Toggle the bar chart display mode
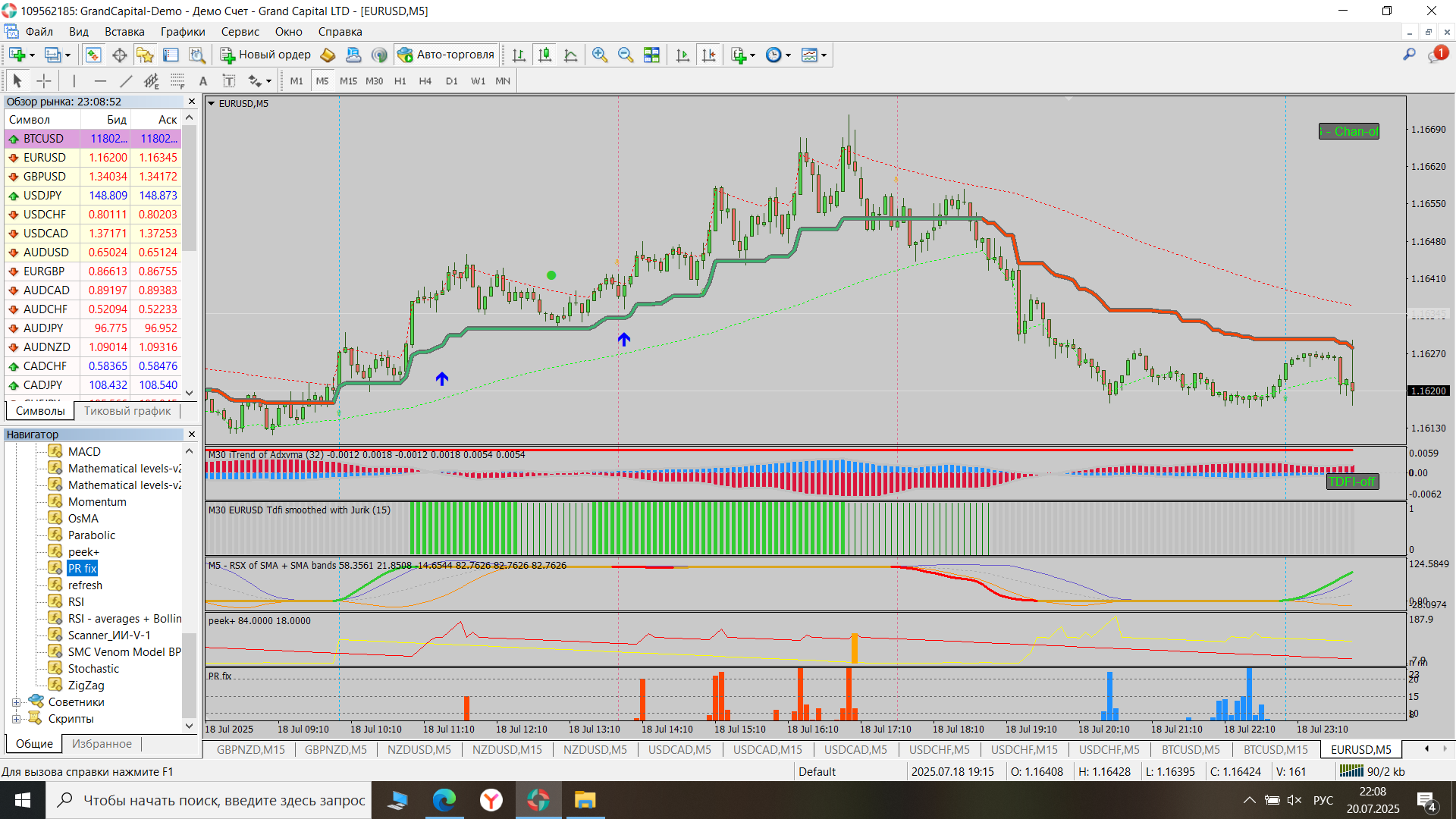The width and height of the screenshot is (1456, 819). click(519, 55)
